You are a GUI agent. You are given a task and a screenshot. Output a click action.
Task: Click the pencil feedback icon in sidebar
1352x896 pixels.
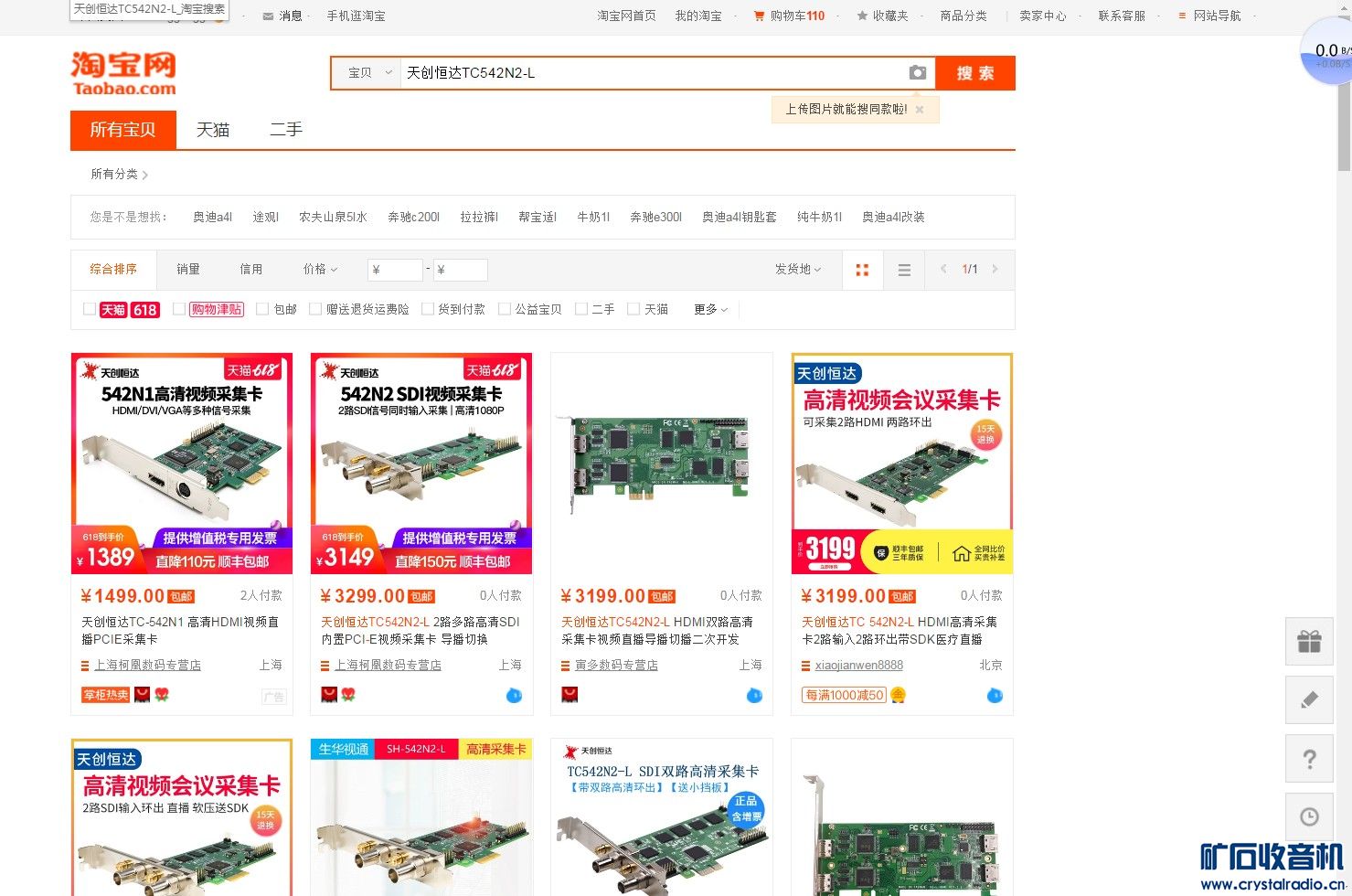(x=1309, y=699)
